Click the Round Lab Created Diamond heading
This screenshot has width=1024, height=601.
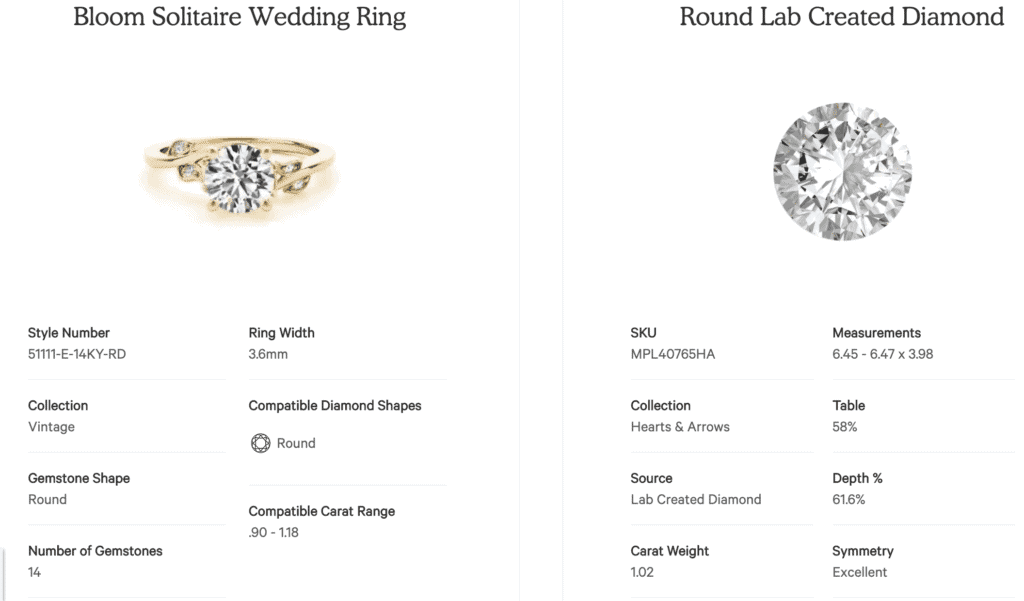pyautogui.click(x=841, y=17)
